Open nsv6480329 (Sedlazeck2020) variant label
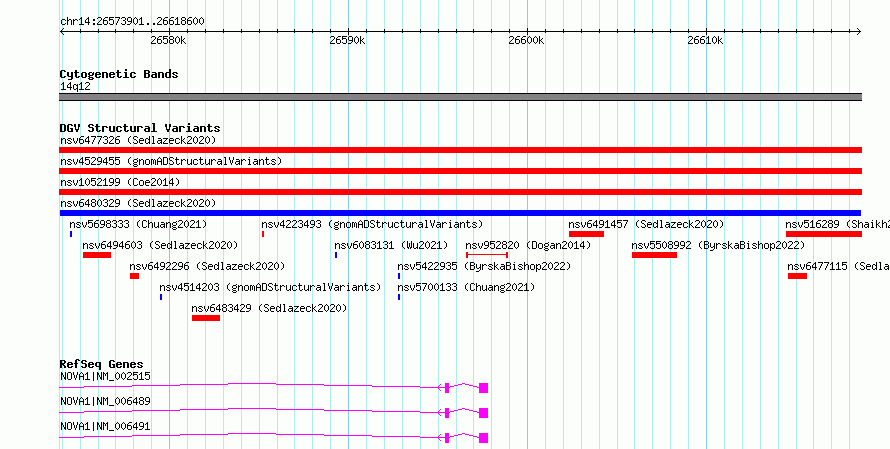The width and height of the screenshot is (890, 449). pos(138,203)
